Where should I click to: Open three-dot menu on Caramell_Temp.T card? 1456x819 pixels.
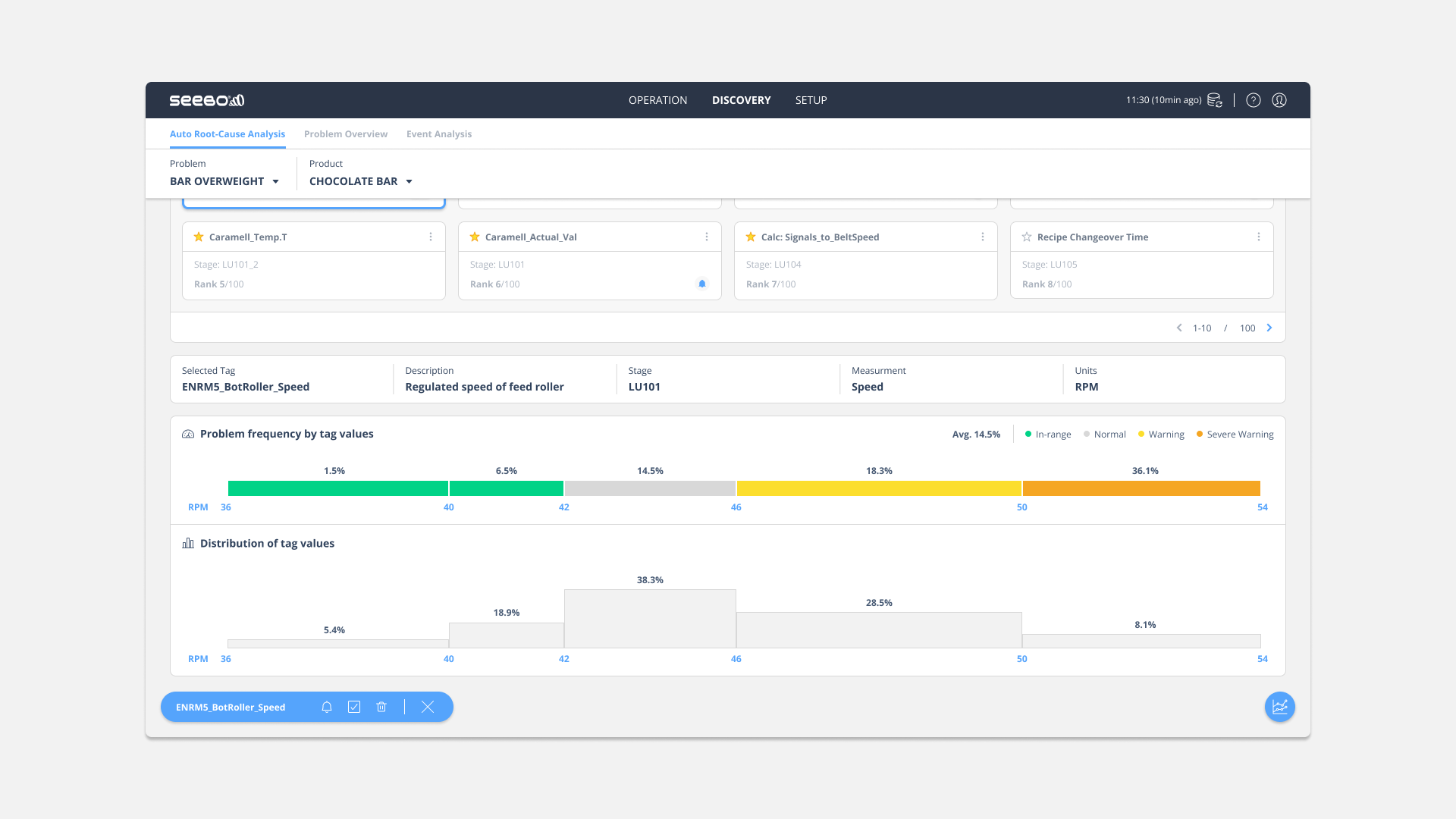click(x=431, y=237)
